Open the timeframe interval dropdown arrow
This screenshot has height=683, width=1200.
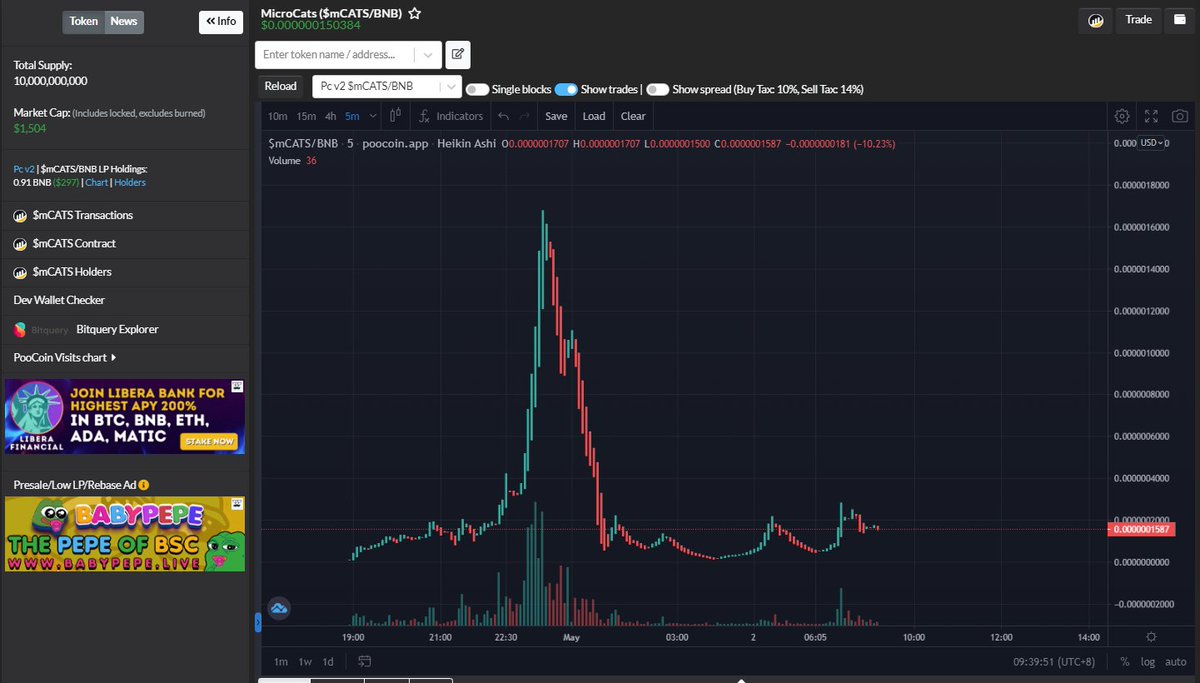pos(373,116)
